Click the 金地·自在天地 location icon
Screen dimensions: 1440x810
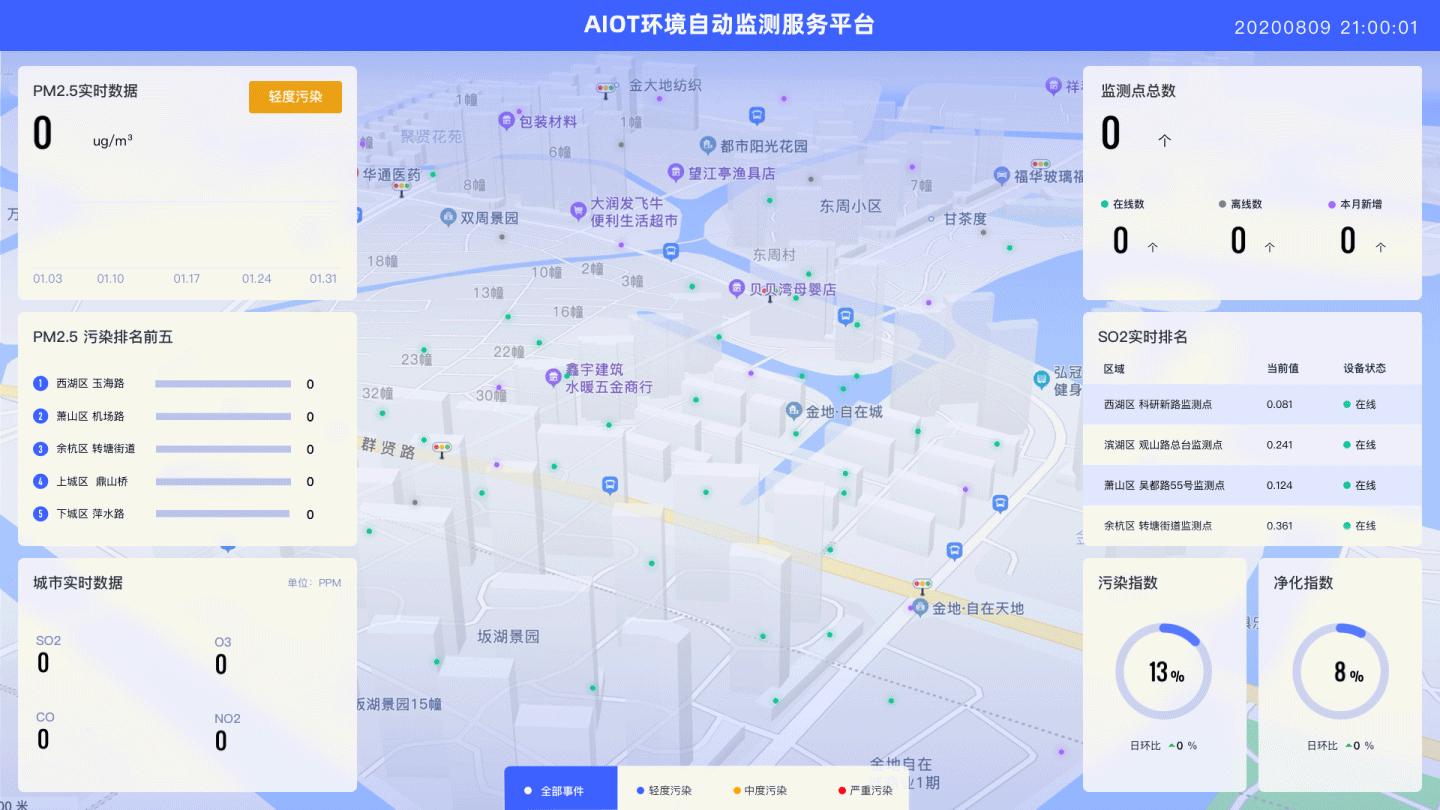921,607
